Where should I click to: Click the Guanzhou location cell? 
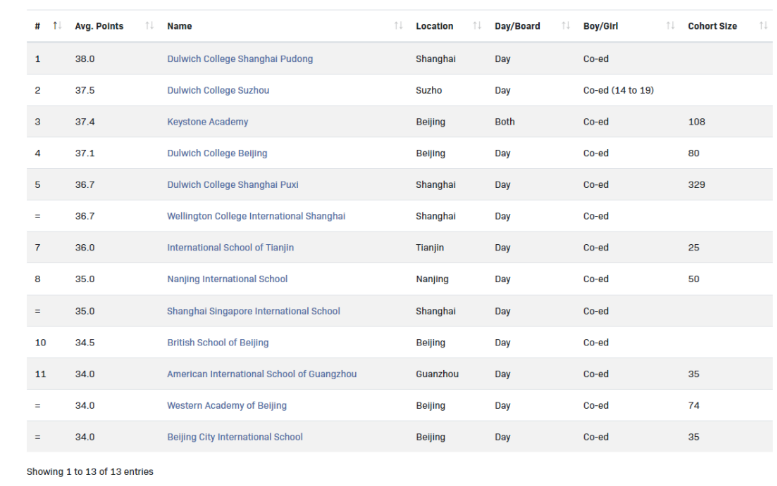437,374
